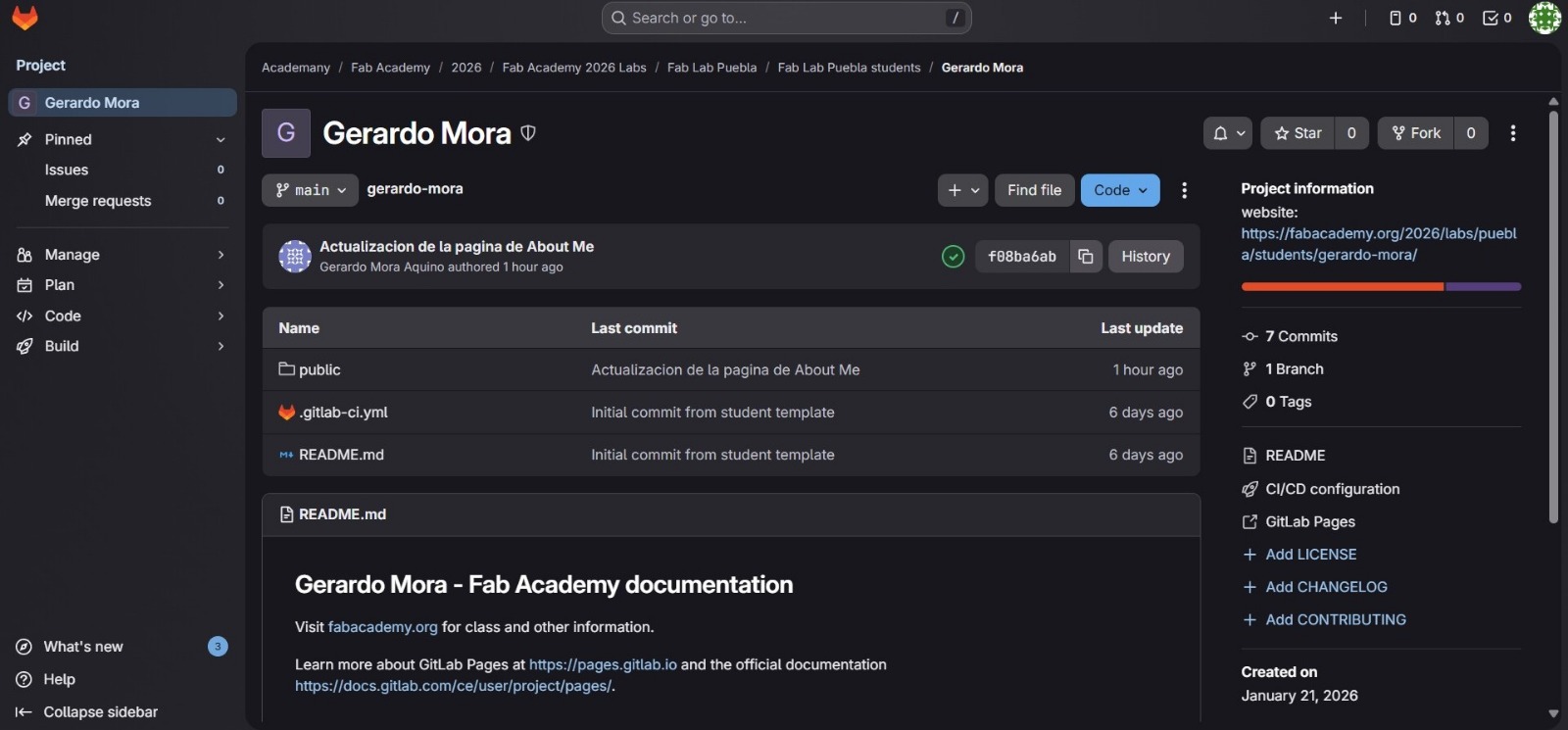Open assigned issues counter icon
Image resolution: width=1568 pixels, height=730 pixels.
pos(1403,18)
